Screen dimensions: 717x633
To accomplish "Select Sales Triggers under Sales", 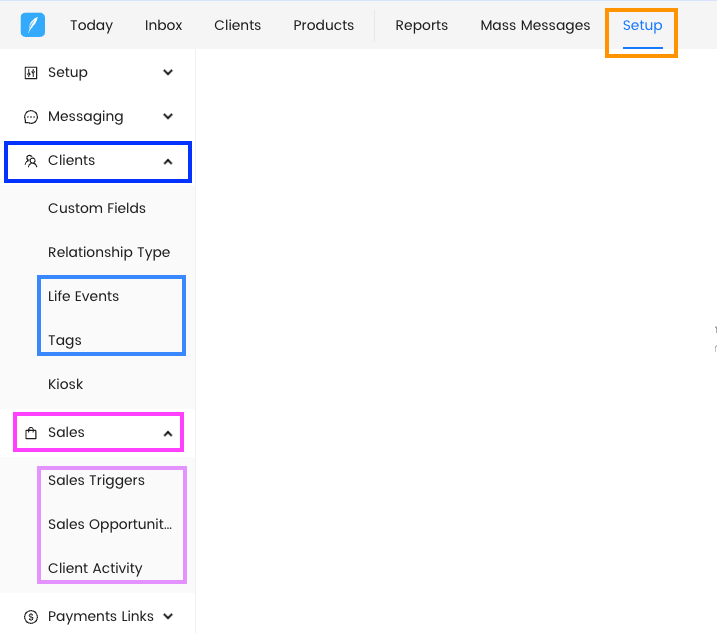I will pos(96,481).
